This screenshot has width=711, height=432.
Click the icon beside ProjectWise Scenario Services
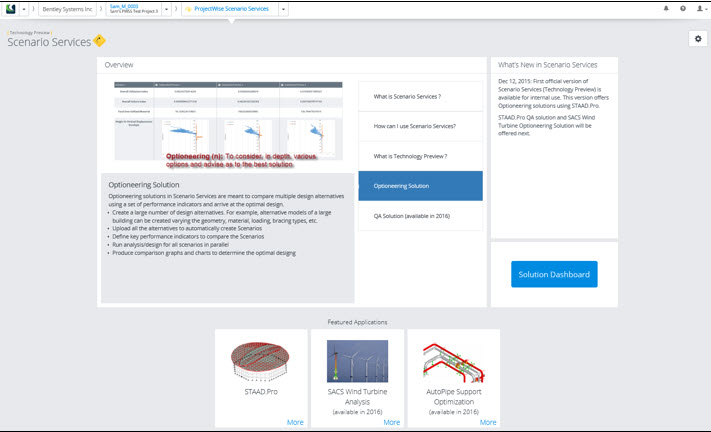point(188,9)
